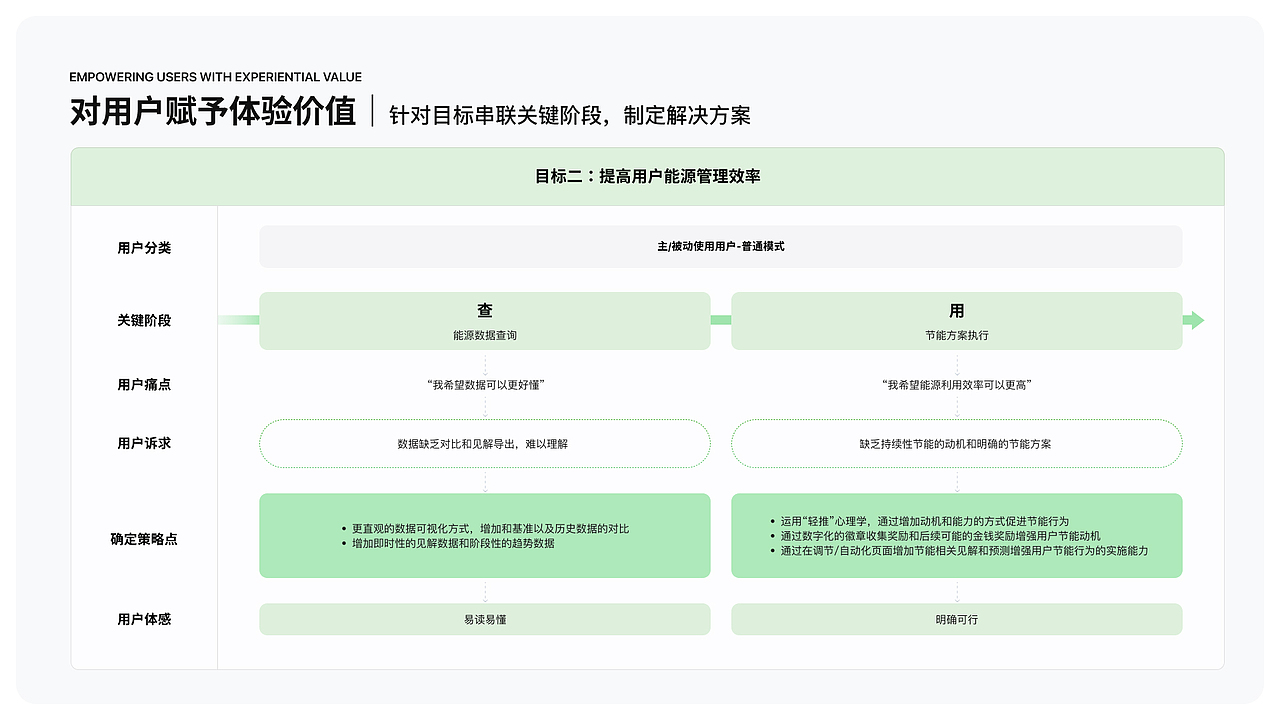Select the 查 stage box

point(485,320)
